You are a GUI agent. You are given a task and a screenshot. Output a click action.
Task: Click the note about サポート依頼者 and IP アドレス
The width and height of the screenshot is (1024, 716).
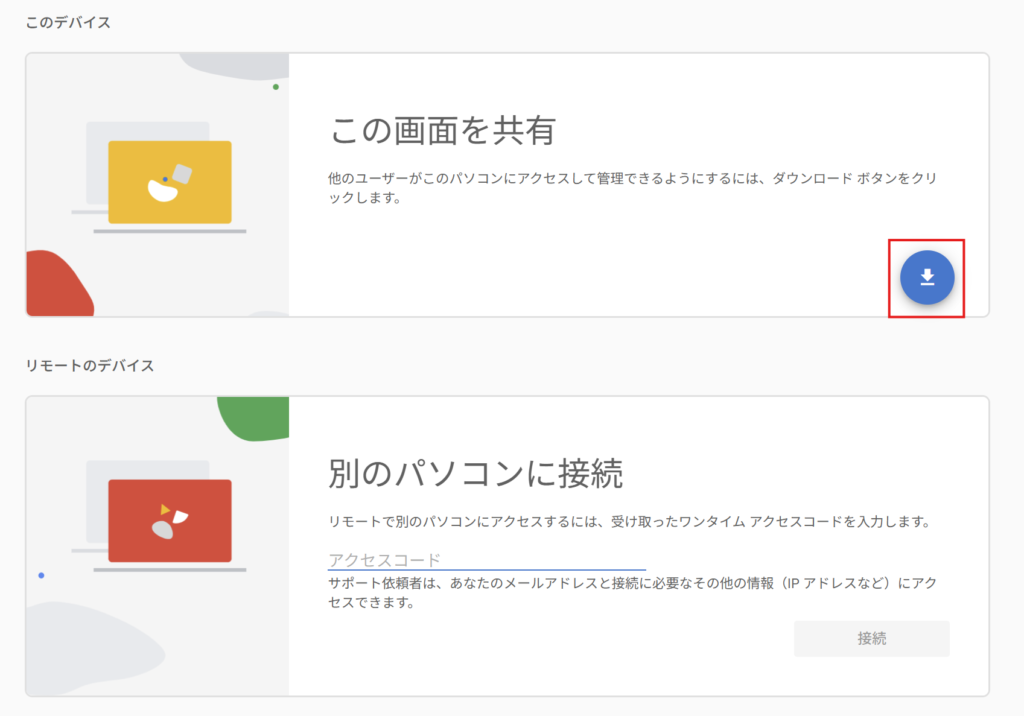(x=632, y=593)
